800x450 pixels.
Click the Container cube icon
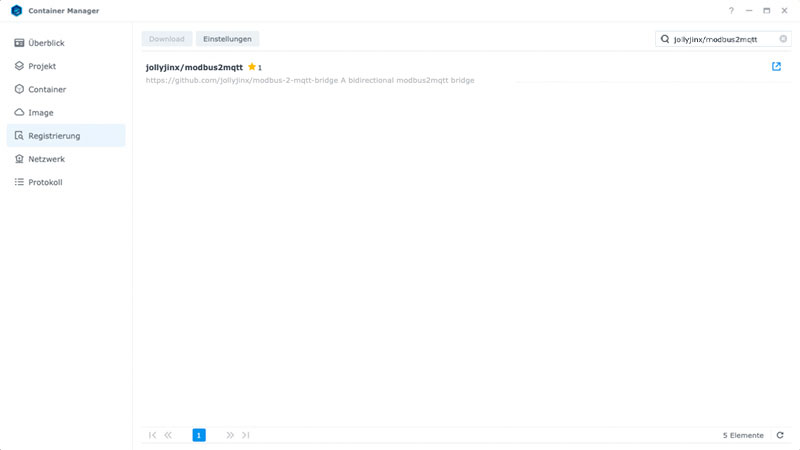19,89
